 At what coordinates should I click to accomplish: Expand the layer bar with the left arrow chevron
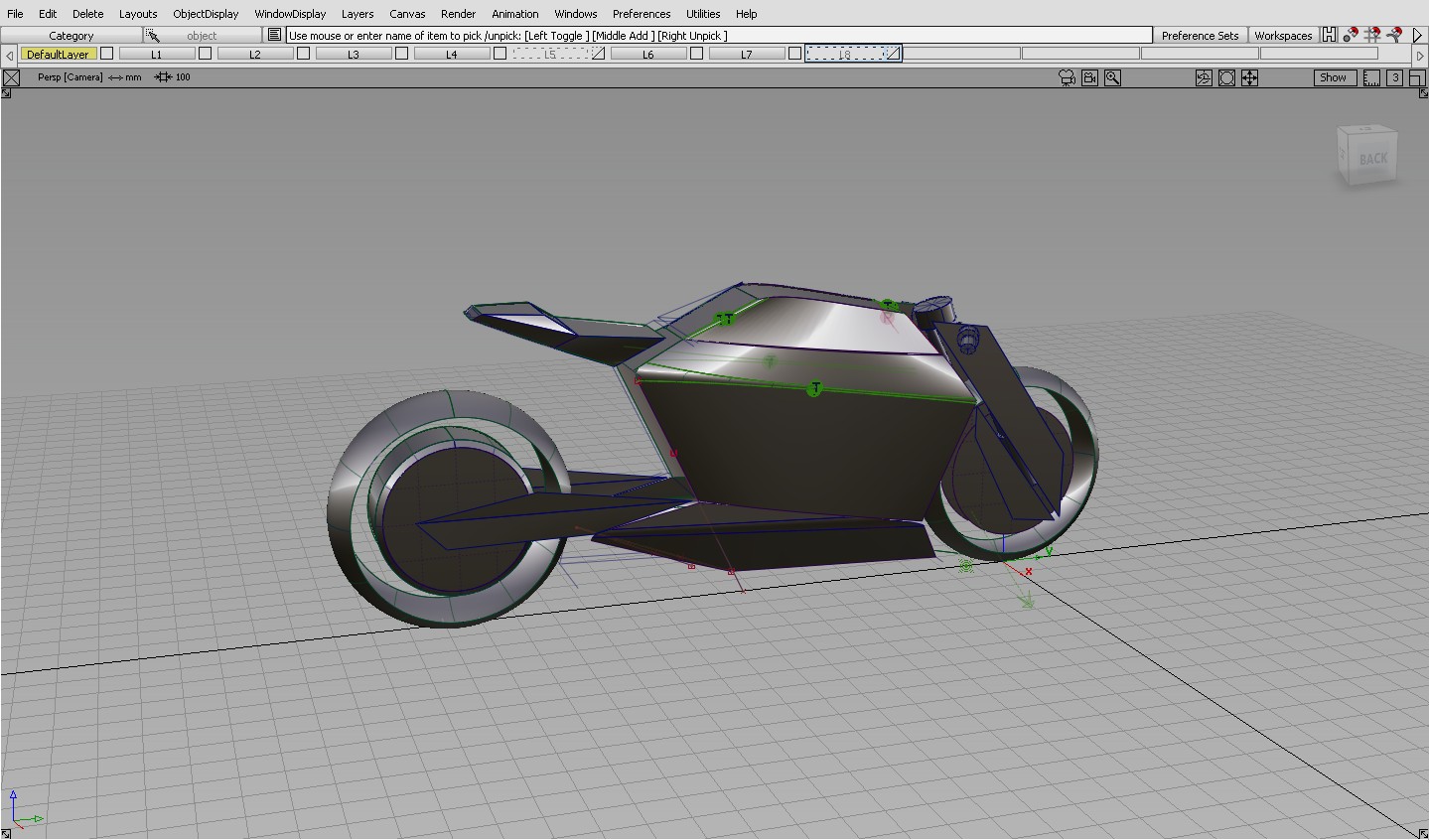9,54
